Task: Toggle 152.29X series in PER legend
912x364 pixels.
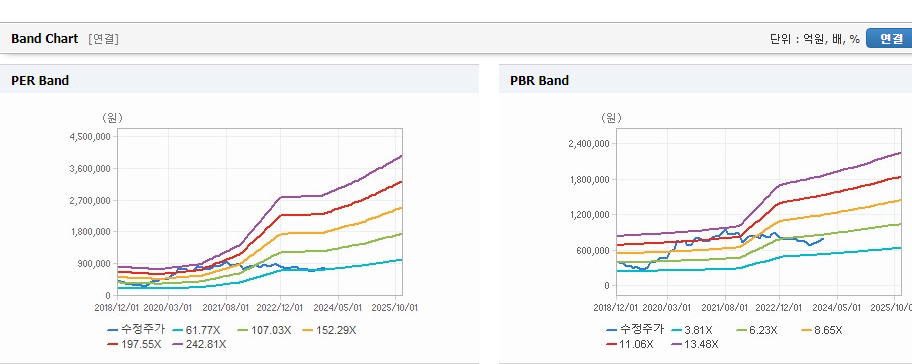Action: [329, 330]
